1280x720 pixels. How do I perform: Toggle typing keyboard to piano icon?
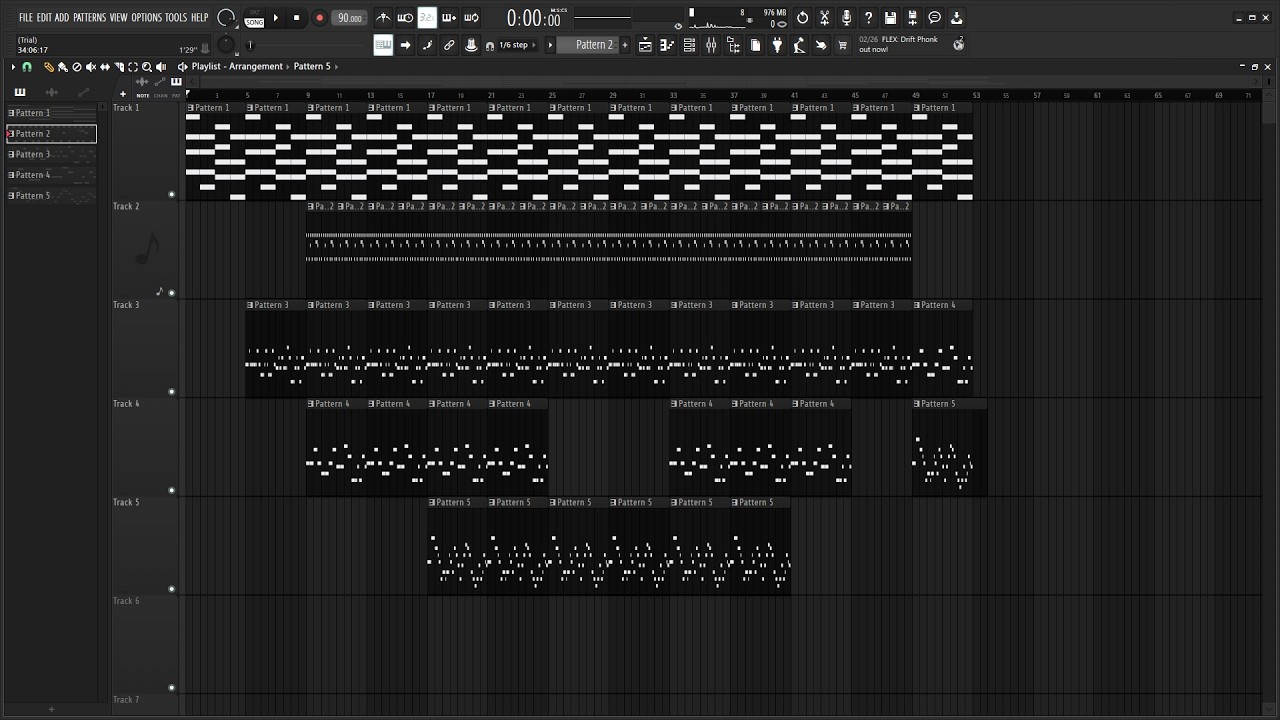click(383, 45)
